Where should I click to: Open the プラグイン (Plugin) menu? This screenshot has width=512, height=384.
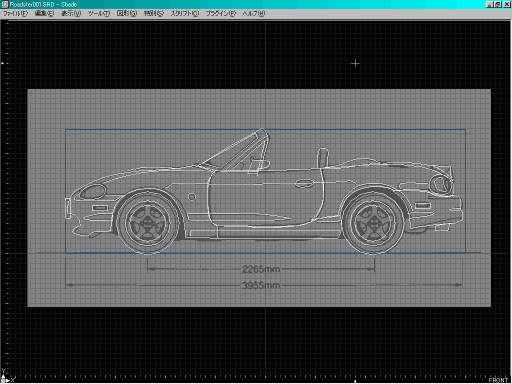pyautogui.click(x=221, y=13)
